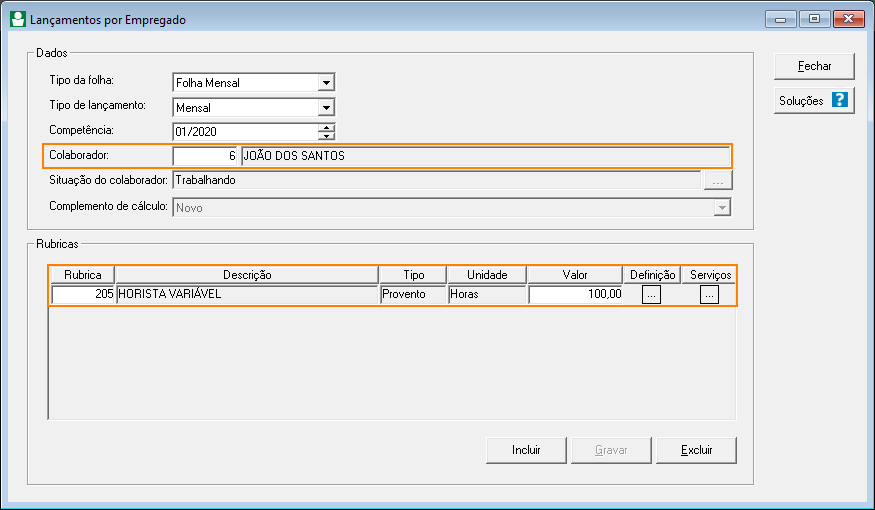Click the Rubrica column header
This screenshot has height=510, width=875.
coord(83,275)
